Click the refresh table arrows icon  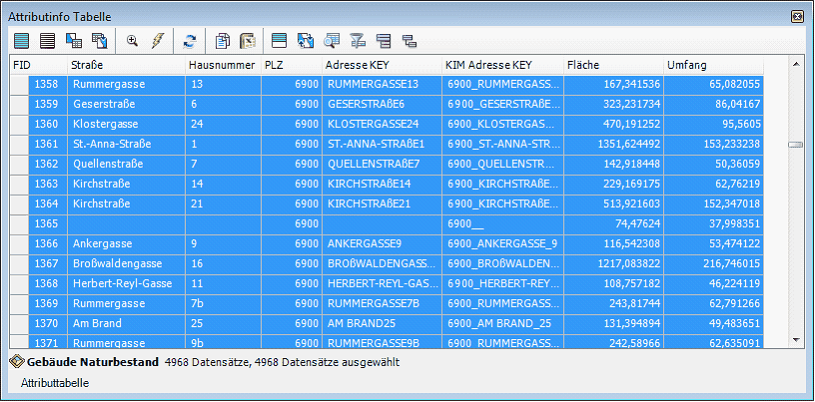(x=189, y=41)
